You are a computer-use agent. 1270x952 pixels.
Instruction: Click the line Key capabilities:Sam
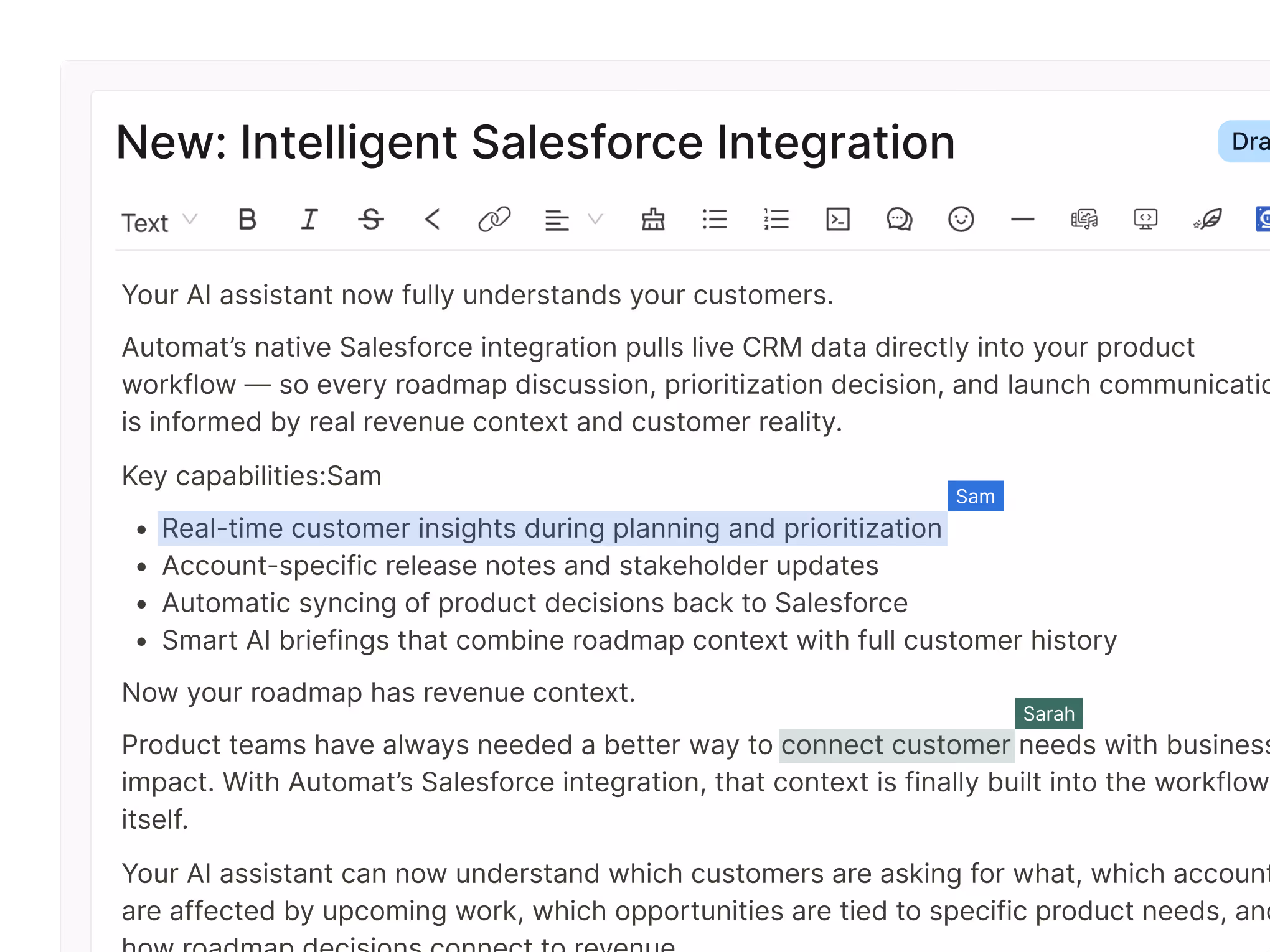(x=252, y=477)
